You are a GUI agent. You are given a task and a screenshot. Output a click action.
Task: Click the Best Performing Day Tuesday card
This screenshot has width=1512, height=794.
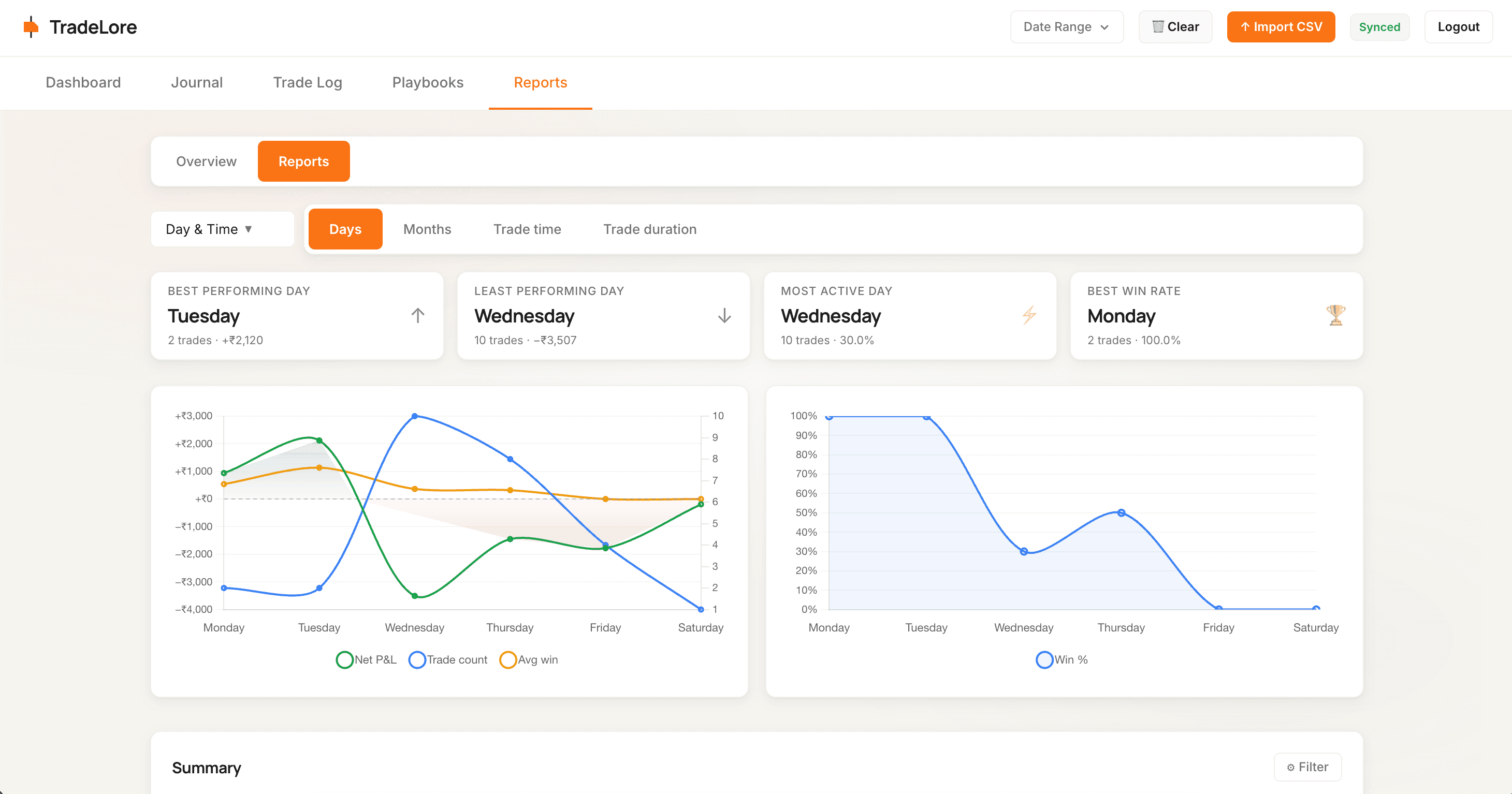[297, 316]
